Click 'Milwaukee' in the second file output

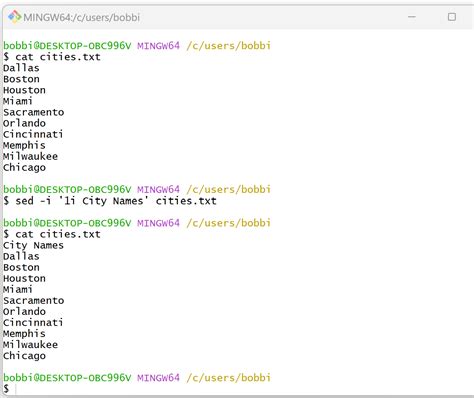click(30, 345)
